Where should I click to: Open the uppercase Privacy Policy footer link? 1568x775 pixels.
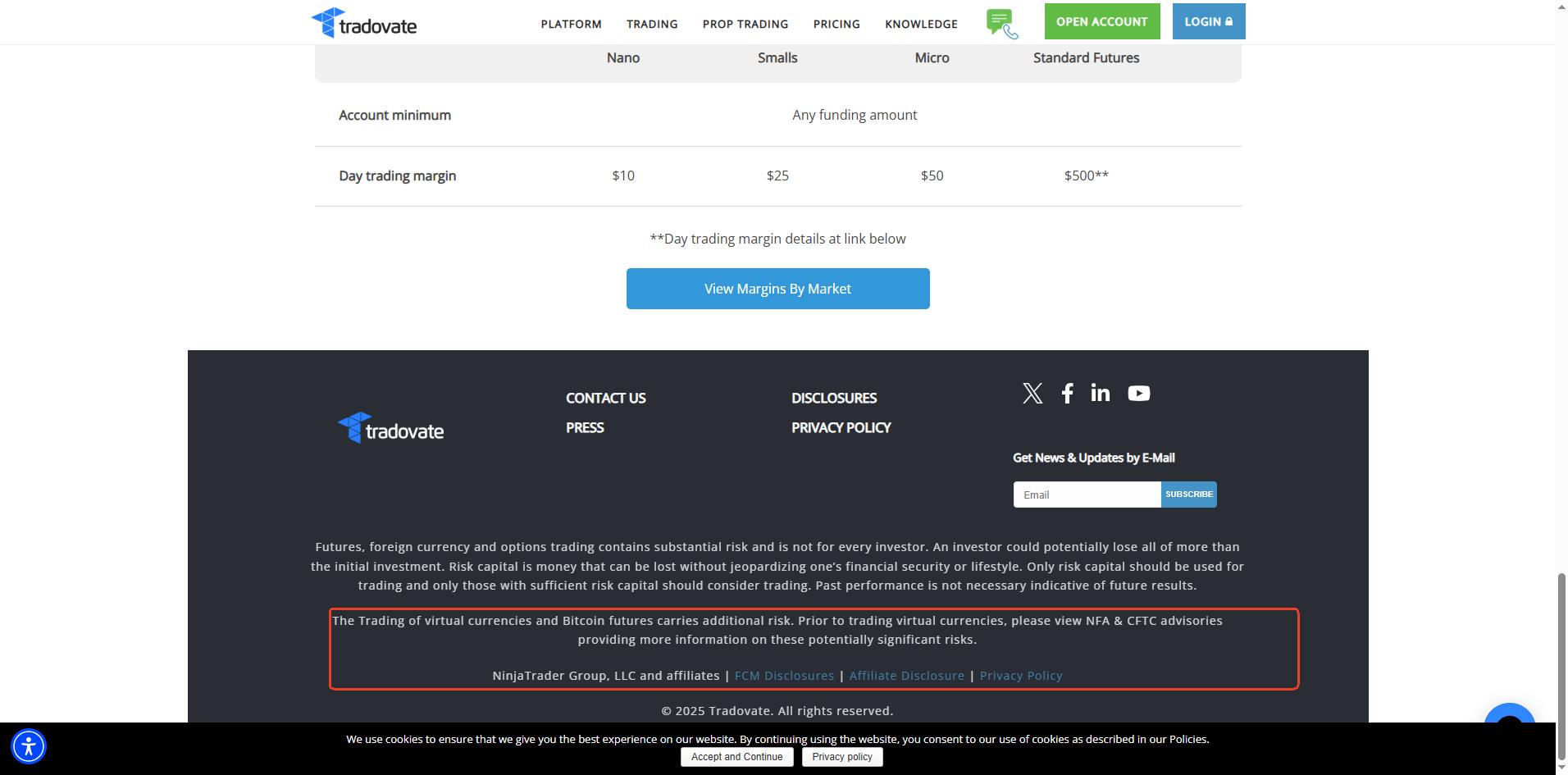coord(841,427)
